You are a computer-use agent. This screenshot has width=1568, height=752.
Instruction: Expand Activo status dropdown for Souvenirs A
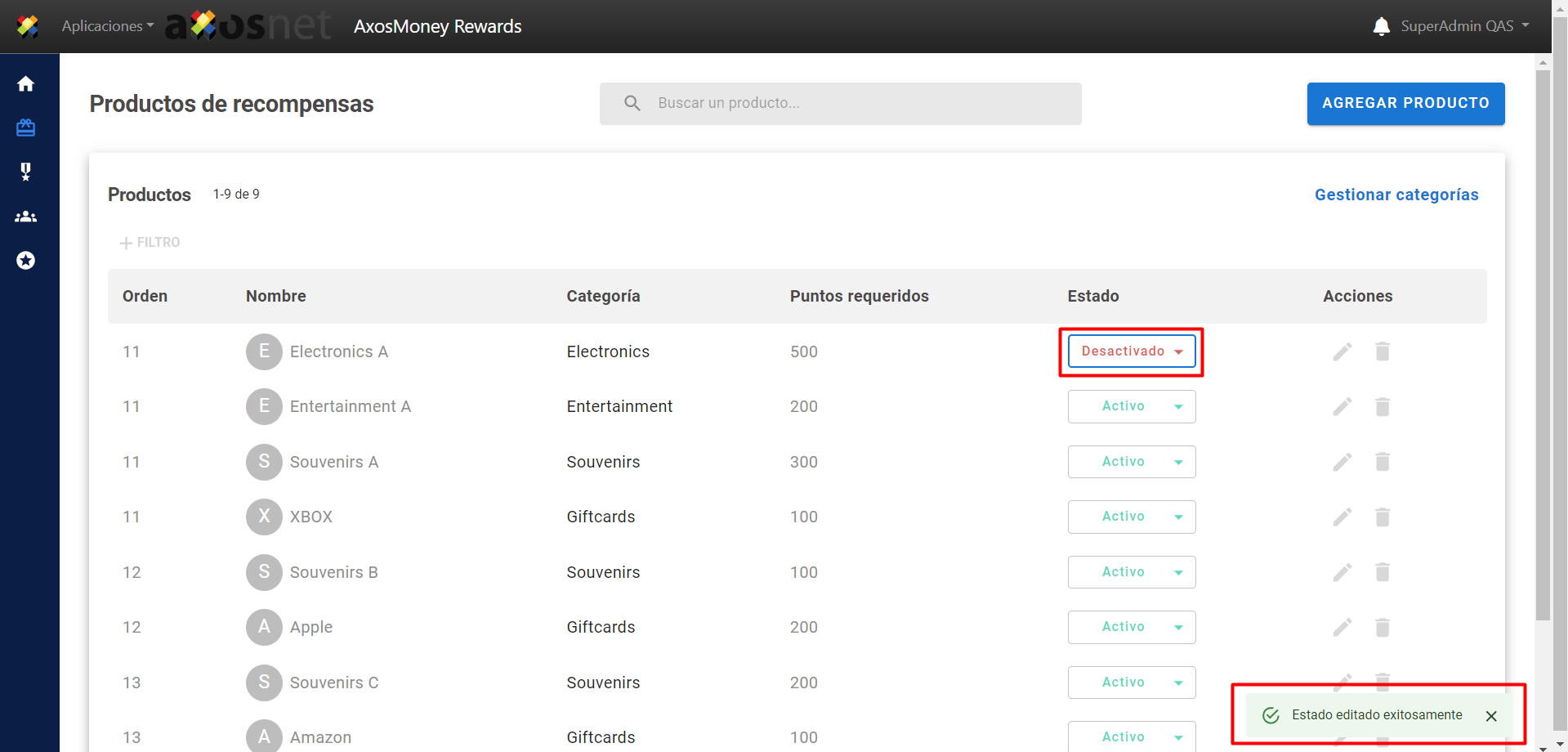1131,462
